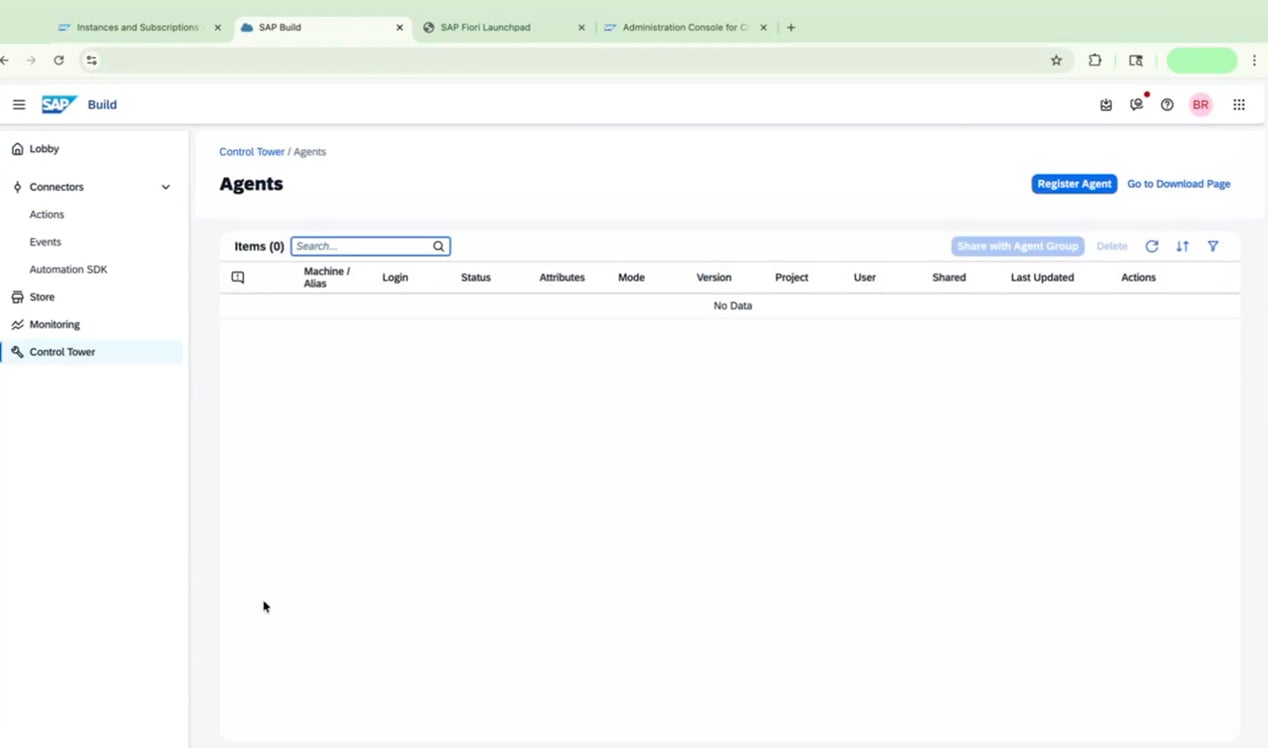Click the Actions column header in table
The height and width of the screenshot is (748, 1268).
pyautogui.click(x=1138, y=278)
